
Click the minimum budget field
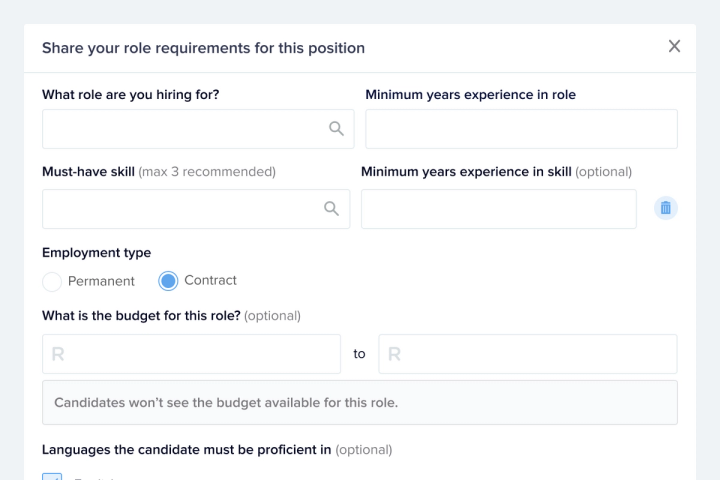click(191, 354)
